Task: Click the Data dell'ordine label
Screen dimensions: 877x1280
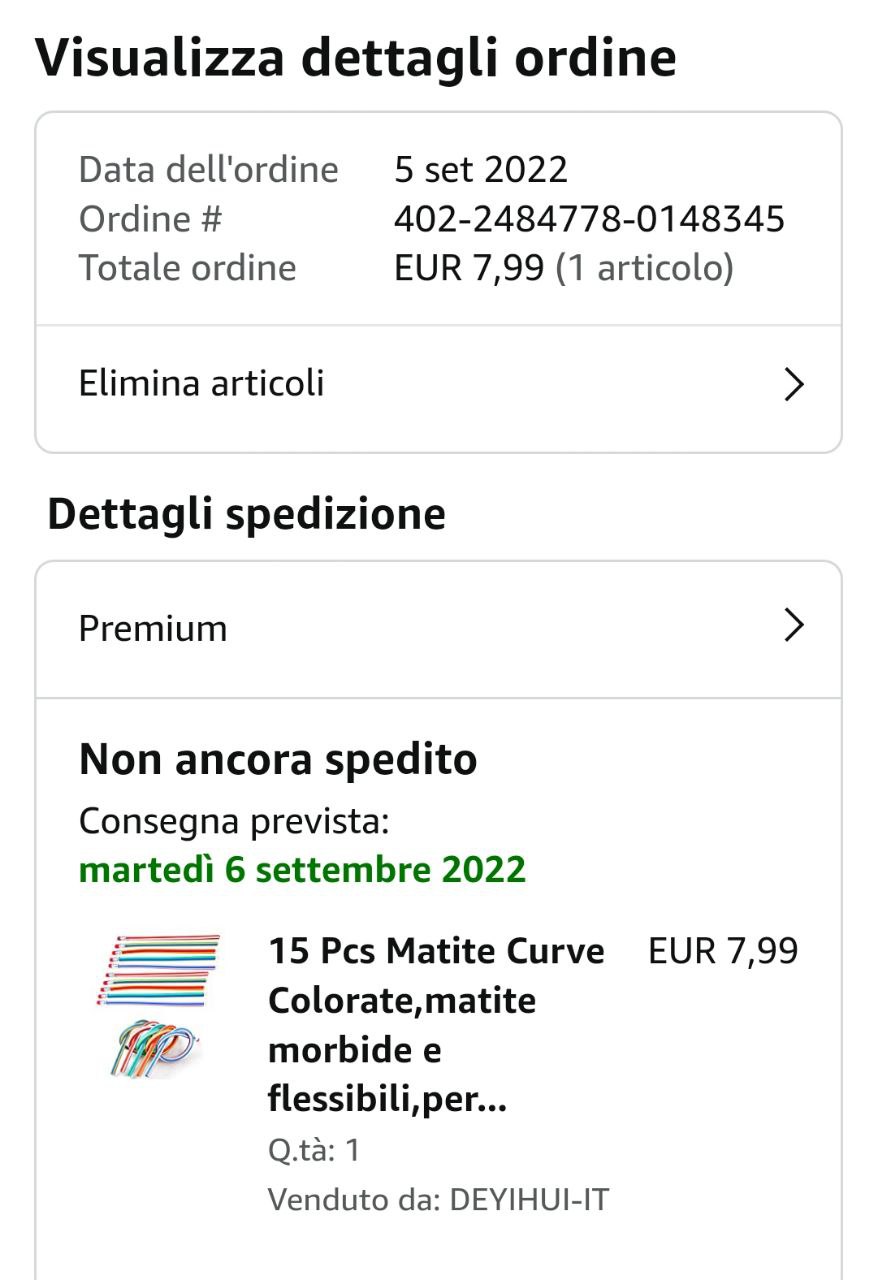Action: 208,169
